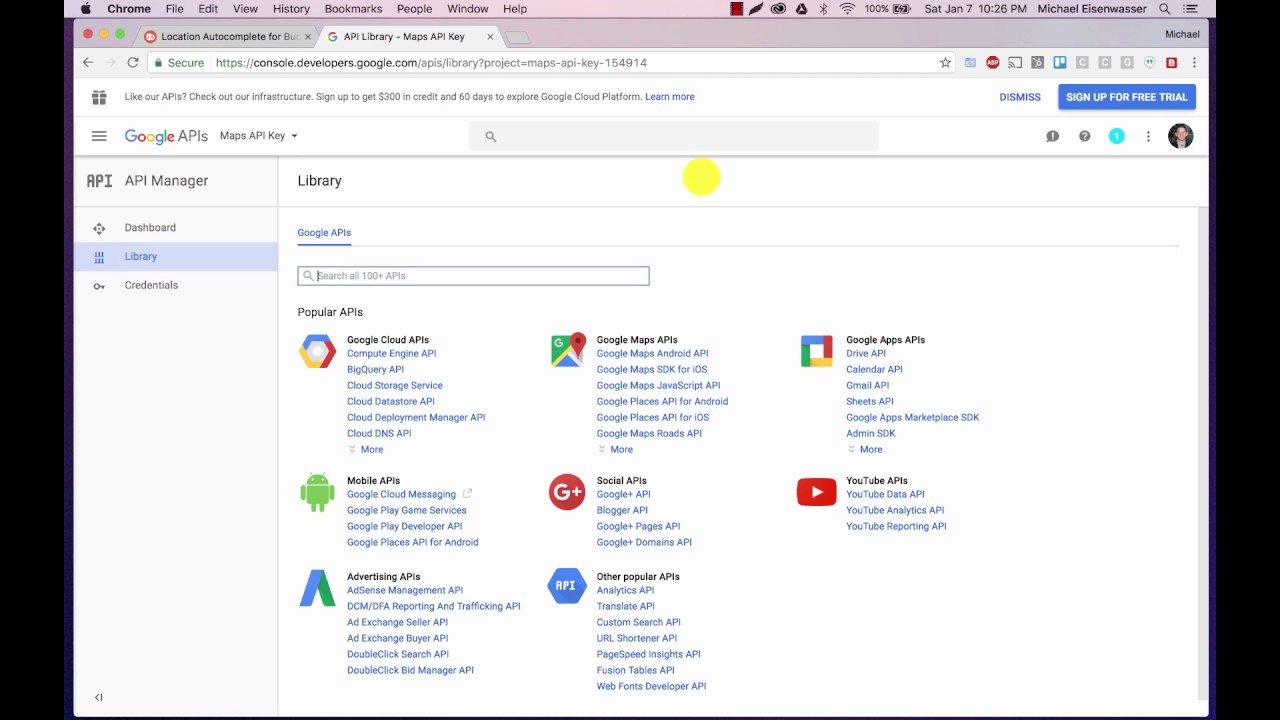Screen dimensions: 1280x720
Task: Focus the Search all 100+ APIs field
Action: [473, 276]
